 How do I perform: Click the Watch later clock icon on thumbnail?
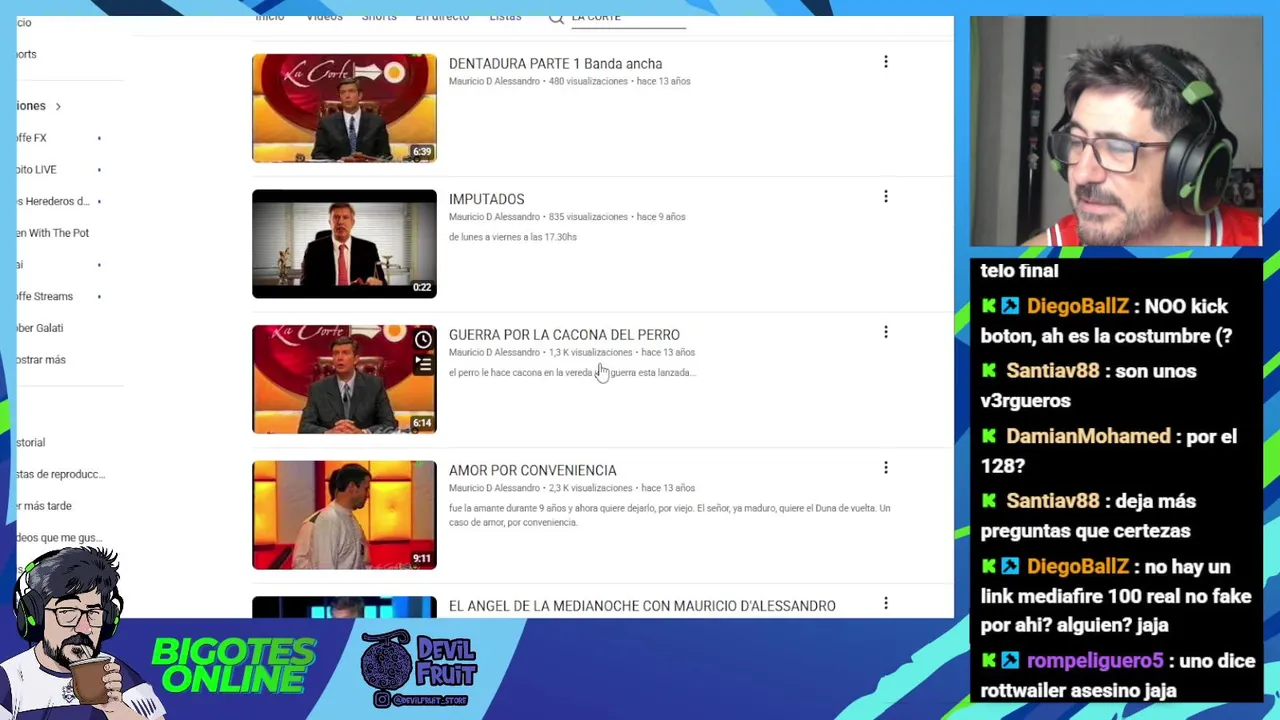coord(423,340)
